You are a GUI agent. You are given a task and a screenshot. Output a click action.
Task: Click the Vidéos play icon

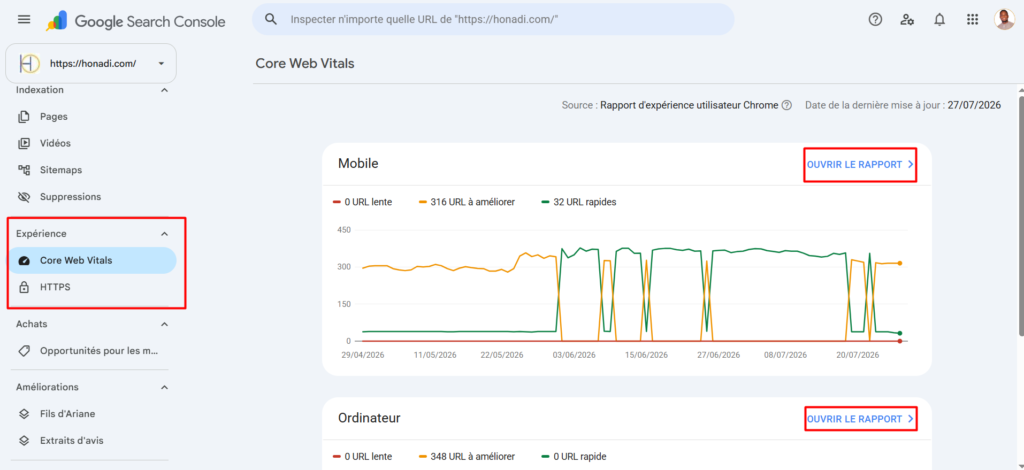[24, 144]
